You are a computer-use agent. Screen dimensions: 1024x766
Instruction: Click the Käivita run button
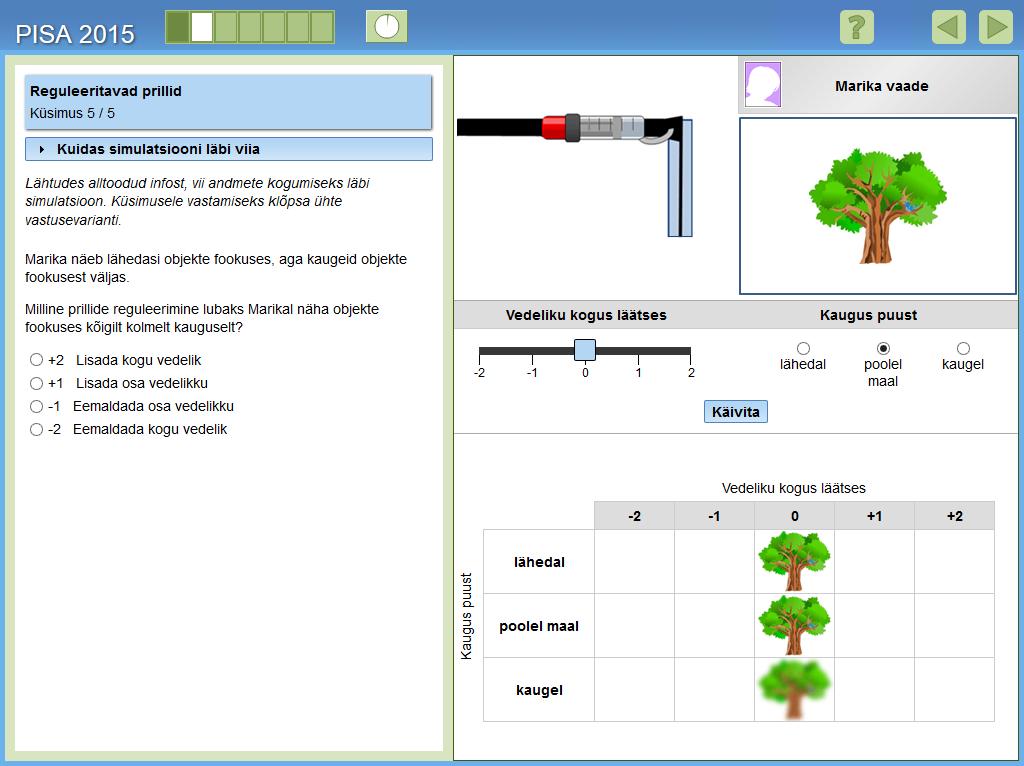pos(735,412)
